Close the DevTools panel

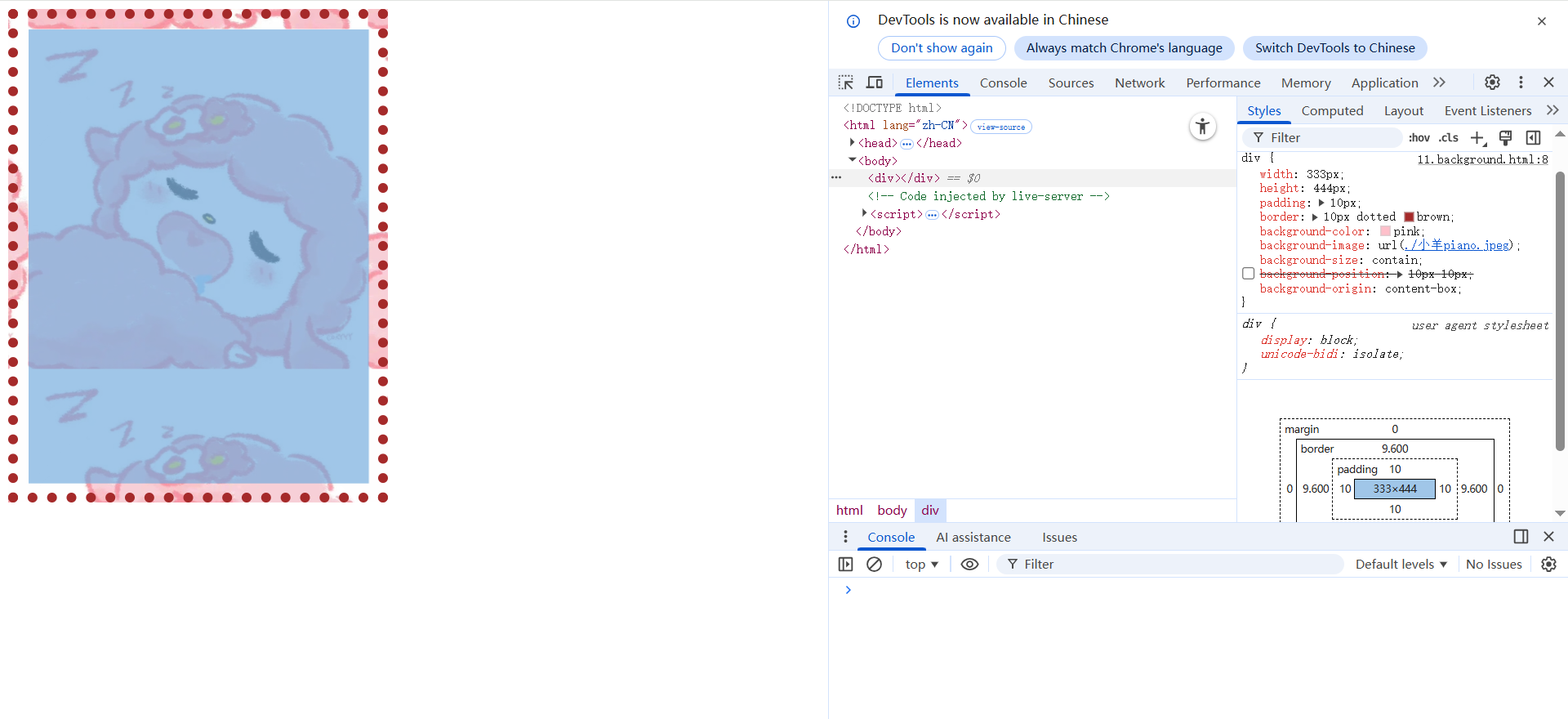pyautogui.click(x=1548, y=83)
